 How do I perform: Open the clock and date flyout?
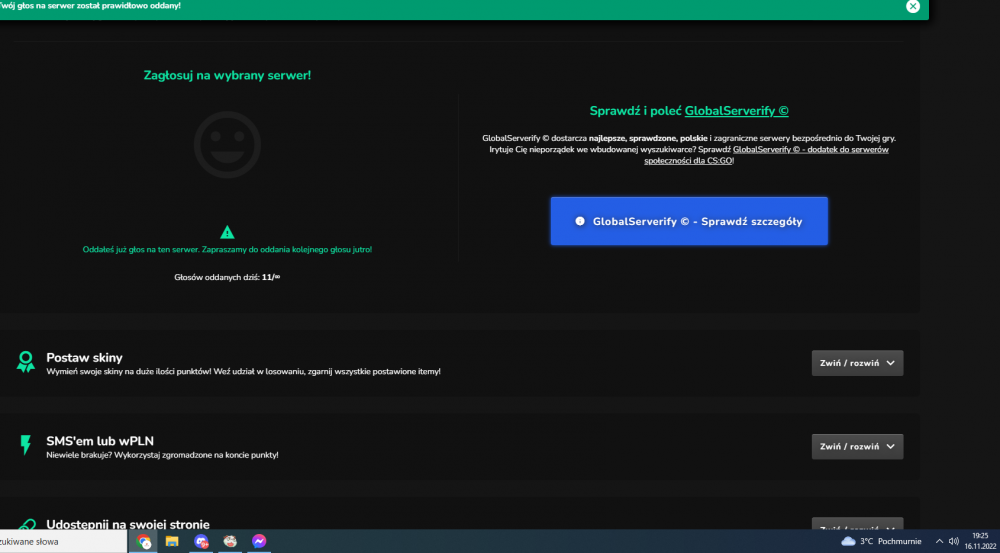click(980, 542)
